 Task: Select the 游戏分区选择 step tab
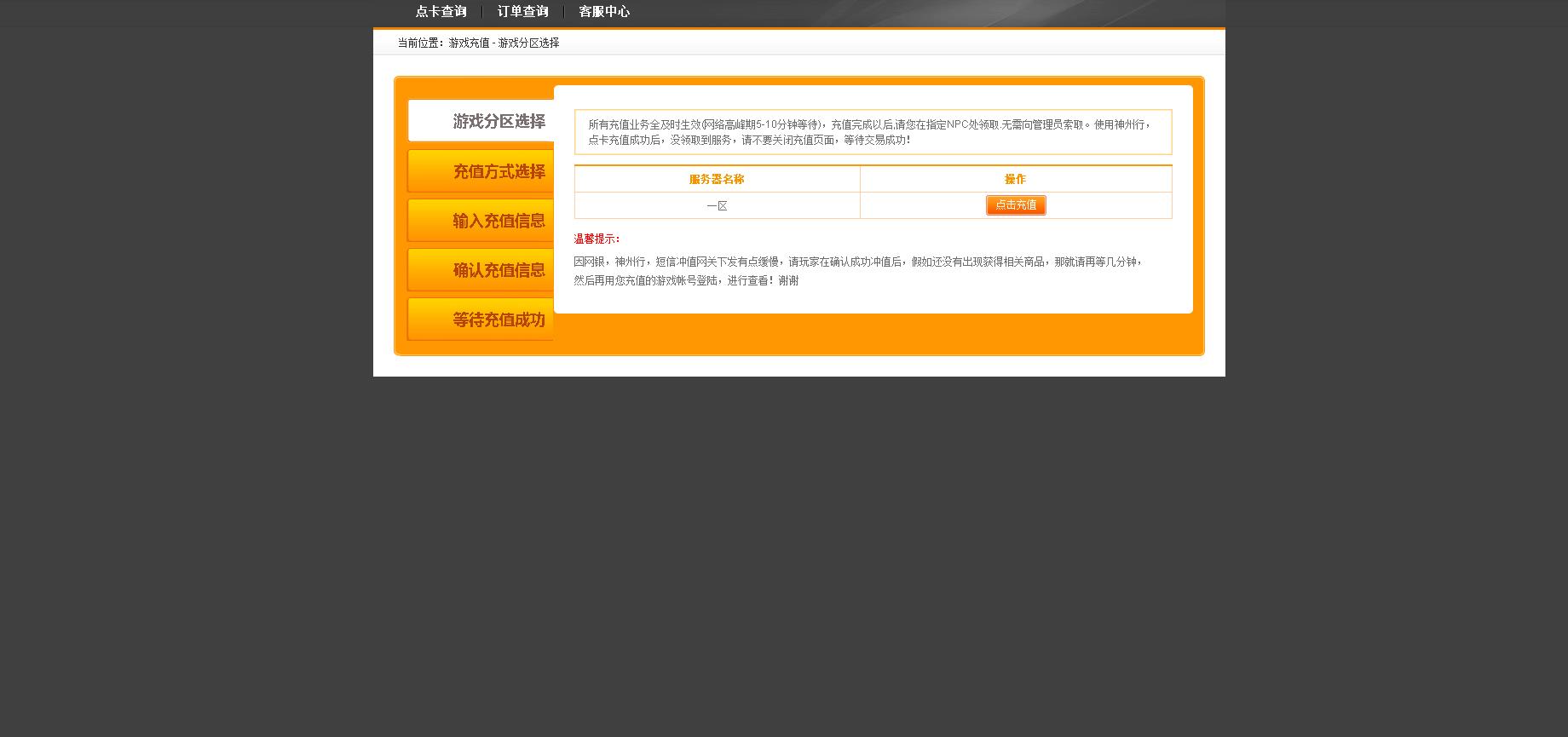pos(481,121)
